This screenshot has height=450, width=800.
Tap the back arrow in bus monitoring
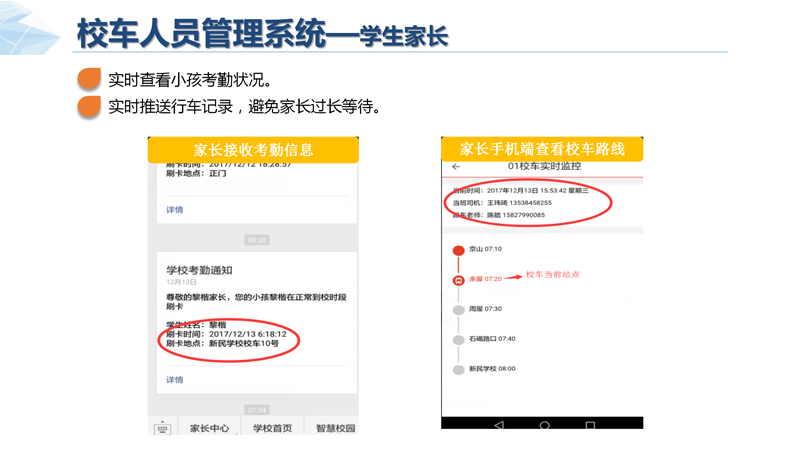(456, 167)
